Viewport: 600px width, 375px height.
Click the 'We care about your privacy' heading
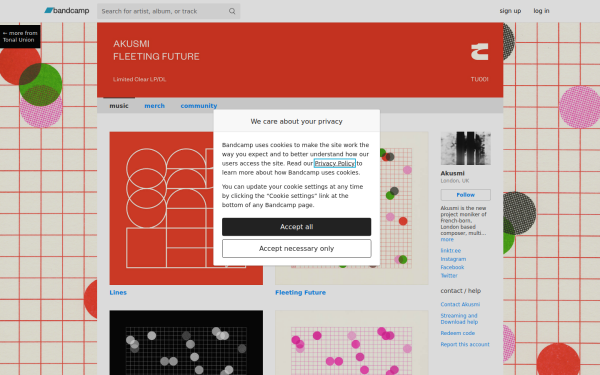point(297,121)
